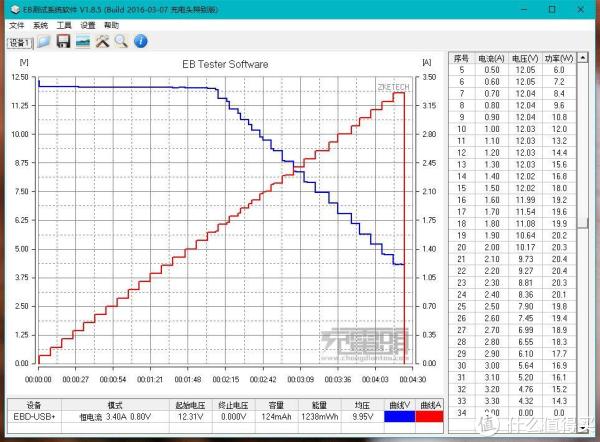Image resolution: width=600 pixels, height=442 pixels.
Task: Click power value 14.3 in row 33
Action: tap(559, 401)
